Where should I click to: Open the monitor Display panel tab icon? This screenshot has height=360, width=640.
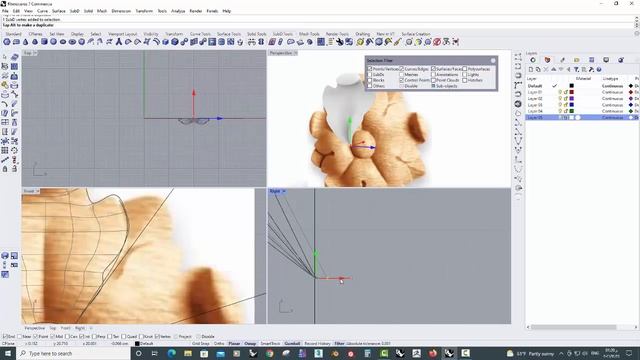click(606, 60)
